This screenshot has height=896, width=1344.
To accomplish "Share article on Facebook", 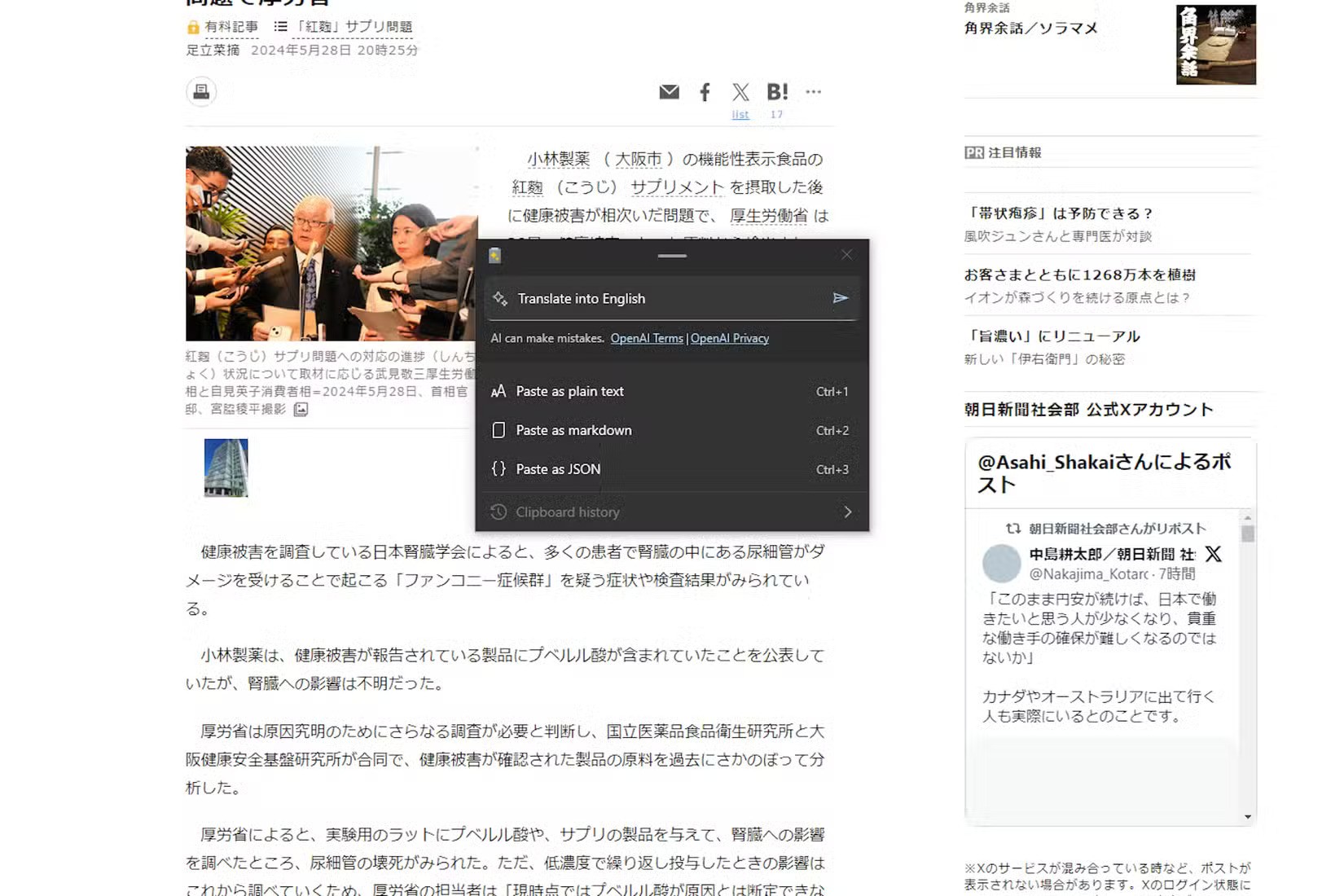I will click(x=705, y=92).
